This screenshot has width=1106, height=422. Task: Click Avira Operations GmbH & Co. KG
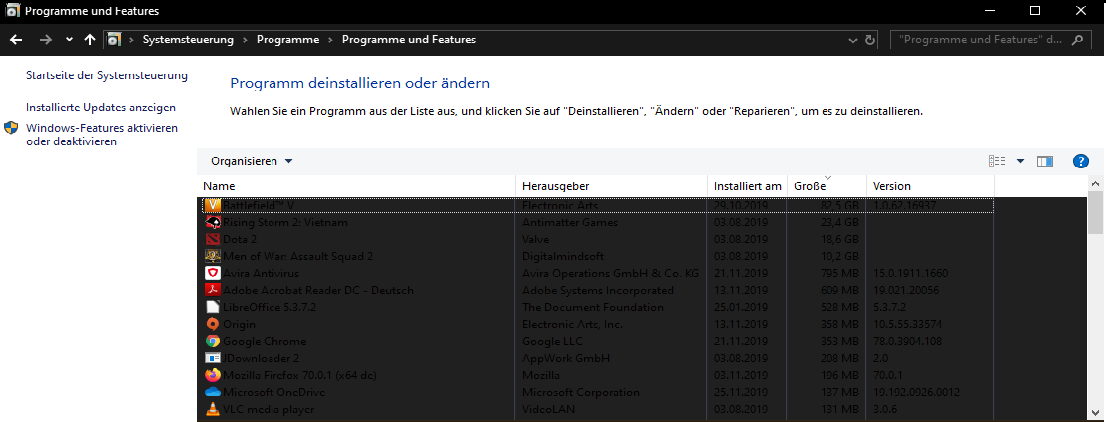(x=610, y=273)
